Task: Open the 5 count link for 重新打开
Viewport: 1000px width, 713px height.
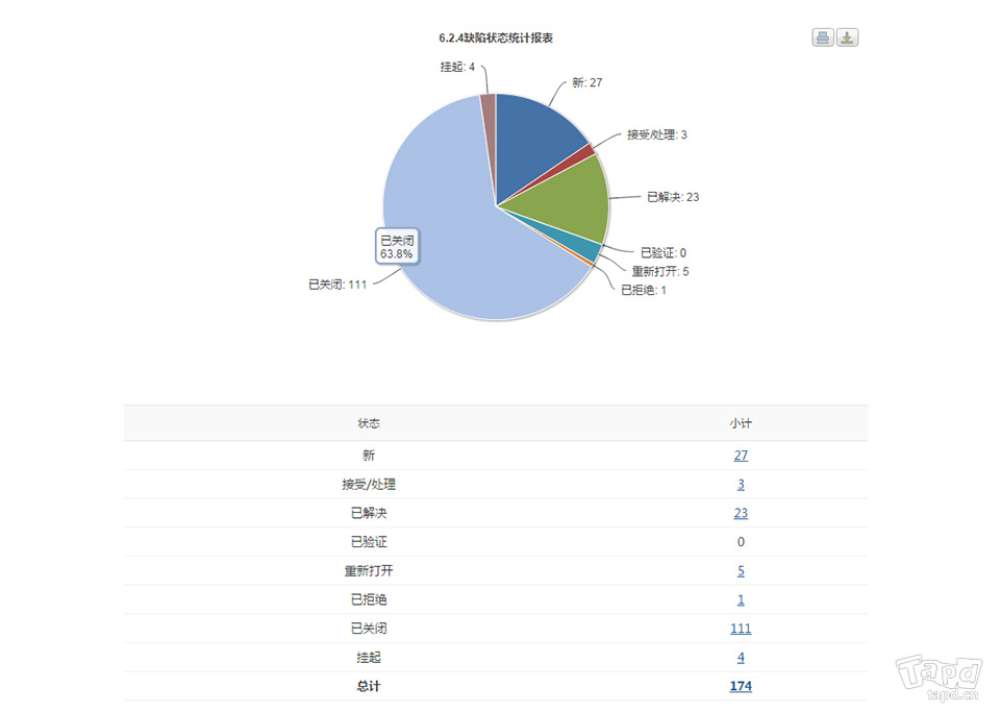Action: [740, 571]
